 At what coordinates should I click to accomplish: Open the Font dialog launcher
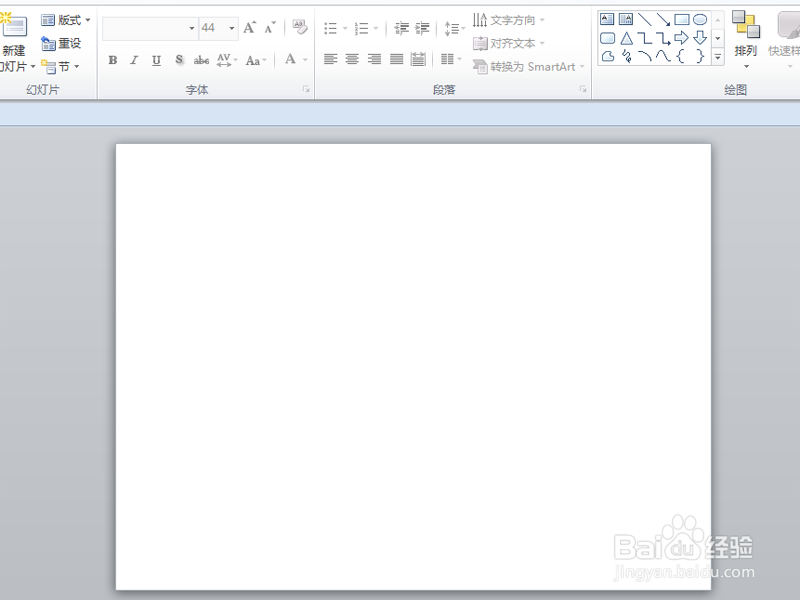coord(306,89)
